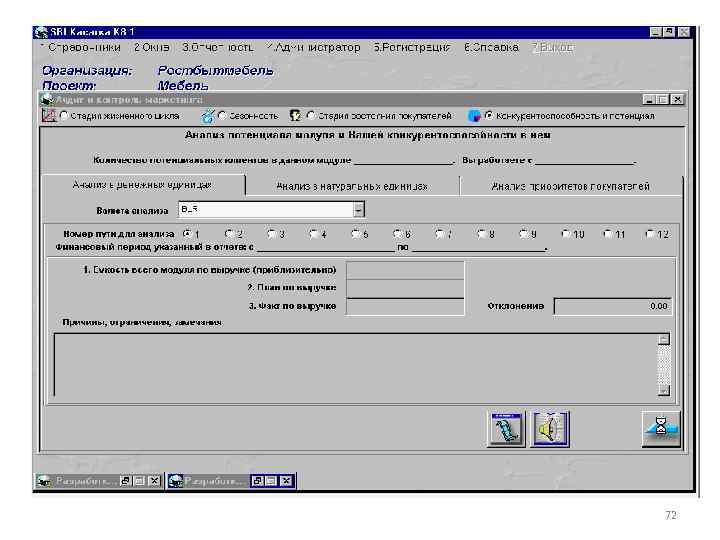Minimize the audit and control inner window
Image resolution: width=720 pixels, height=540 pixels.
[649, 100]
